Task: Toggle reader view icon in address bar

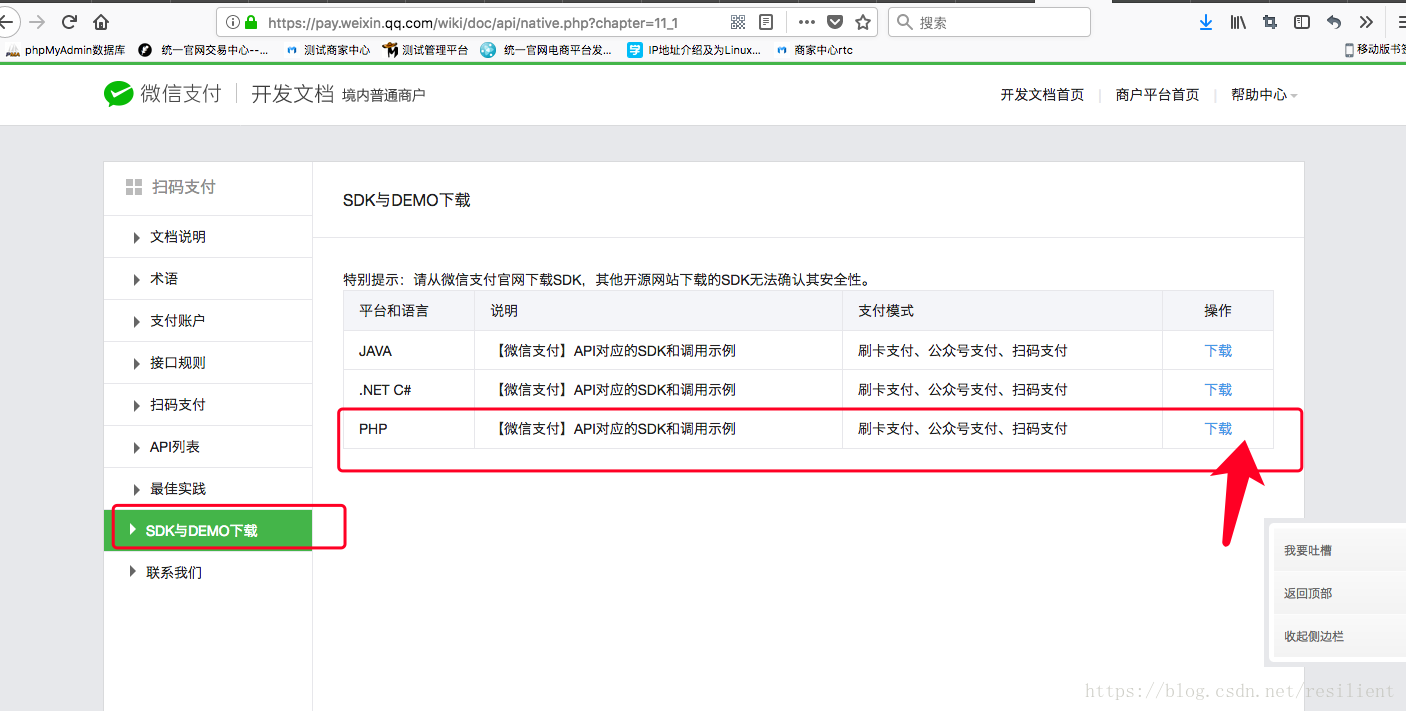Action: pyautogui.click(x=766, y=22)
